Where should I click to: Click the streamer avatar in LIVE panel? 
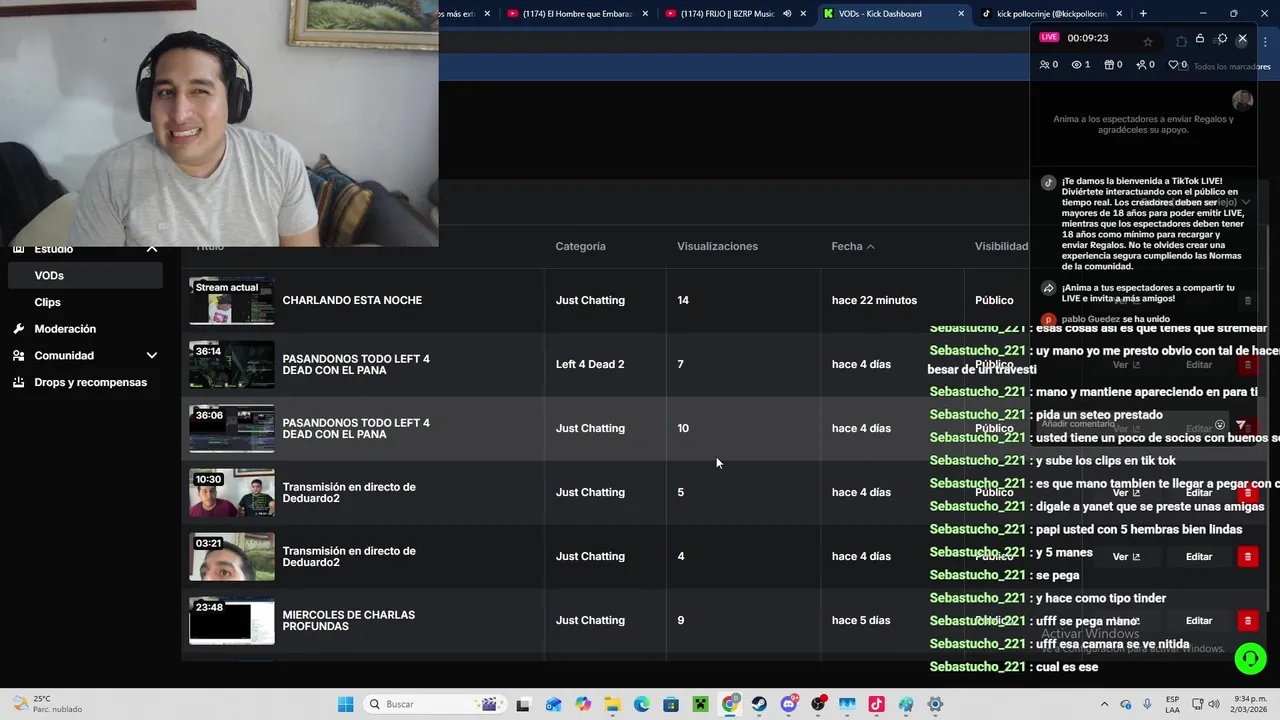click(1242, 100)
